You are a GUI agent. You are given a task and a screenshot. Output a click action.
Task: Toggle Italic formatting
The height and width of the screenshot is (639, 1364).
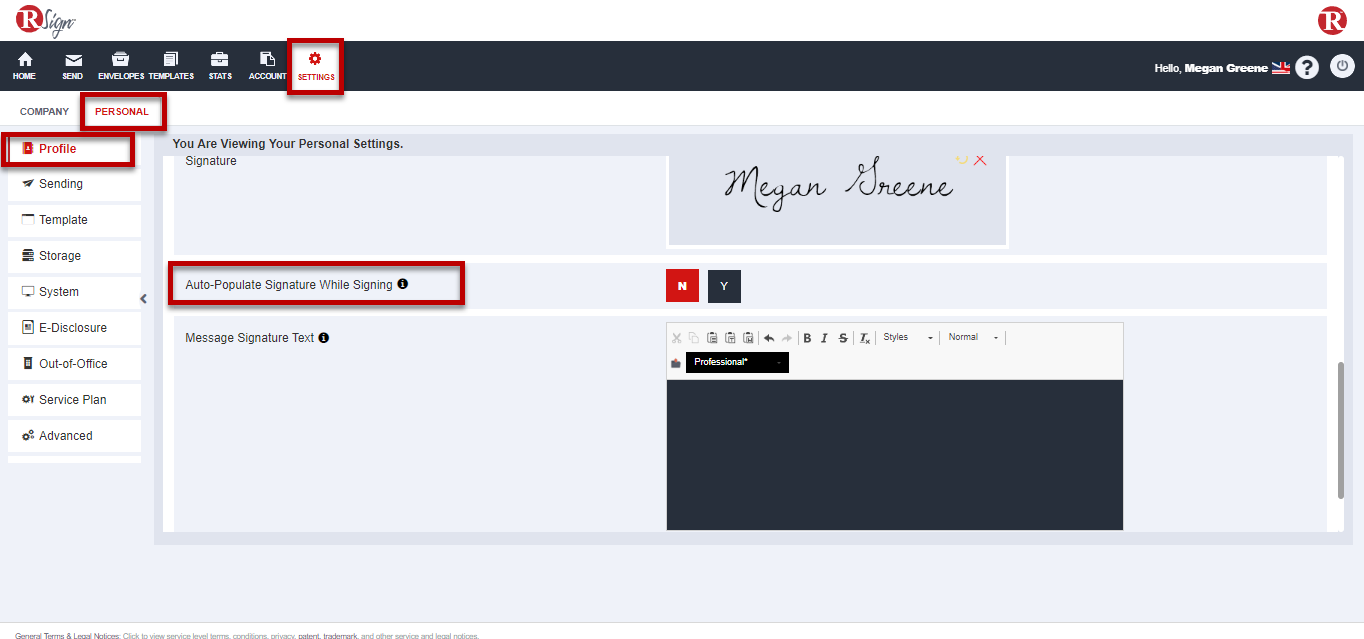[824, 338]
